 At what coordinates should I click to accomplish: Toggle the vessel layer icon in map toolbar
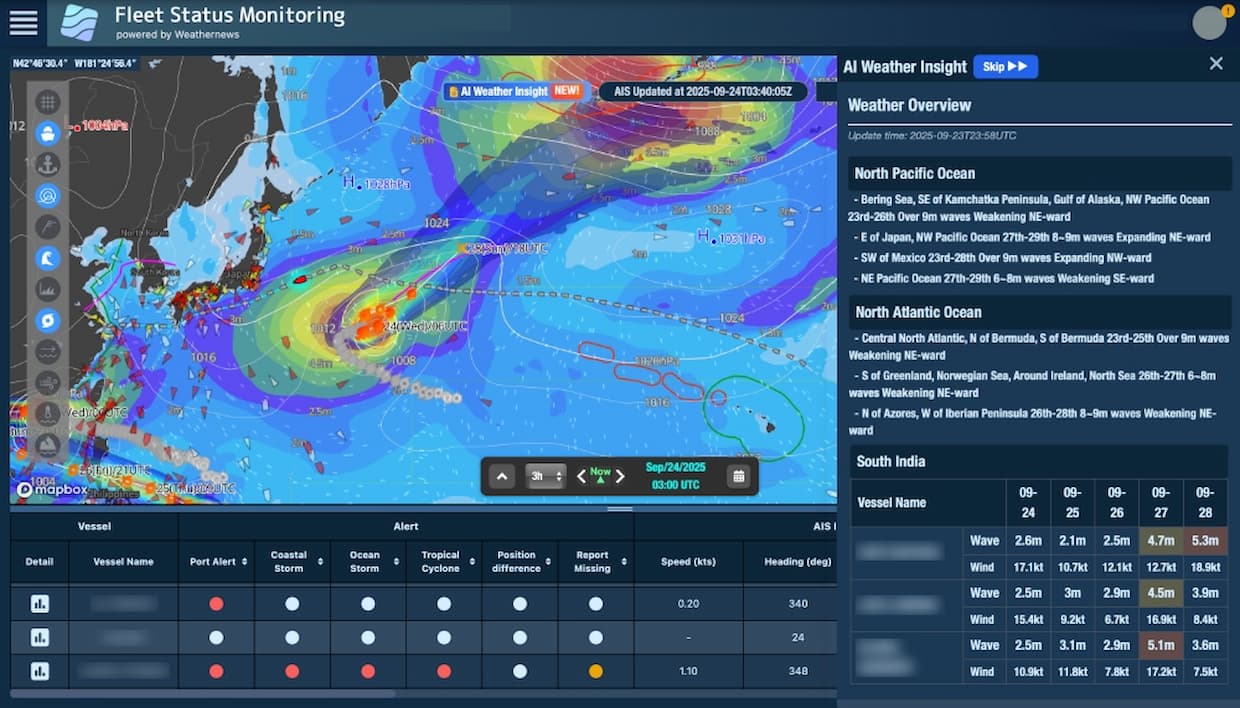click(x=48, y=133)
